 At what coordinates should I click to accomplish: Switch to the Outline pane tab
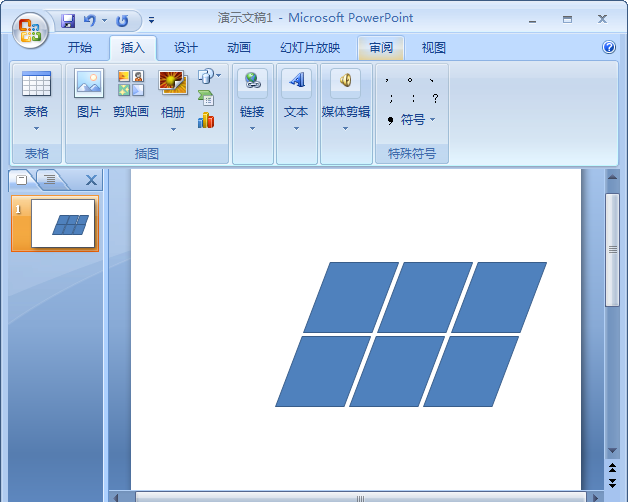point(50,179)
